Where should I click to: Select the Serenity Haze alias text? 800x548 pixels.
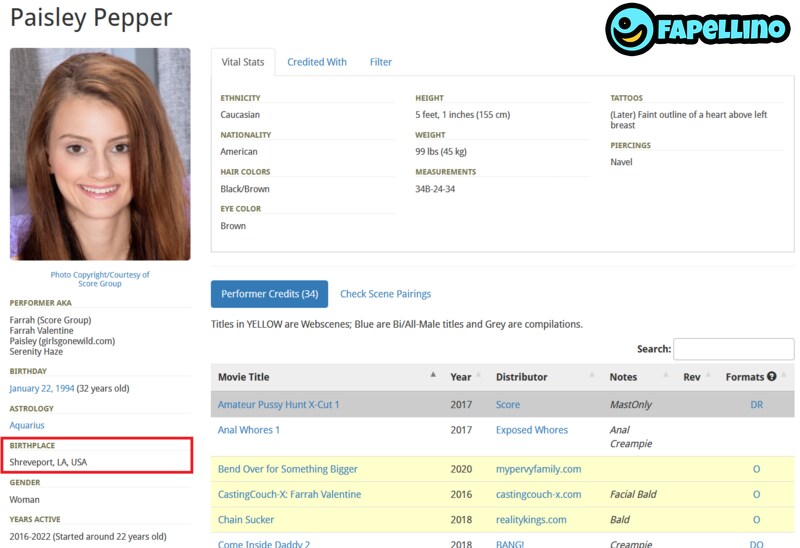tap(36, 352)
